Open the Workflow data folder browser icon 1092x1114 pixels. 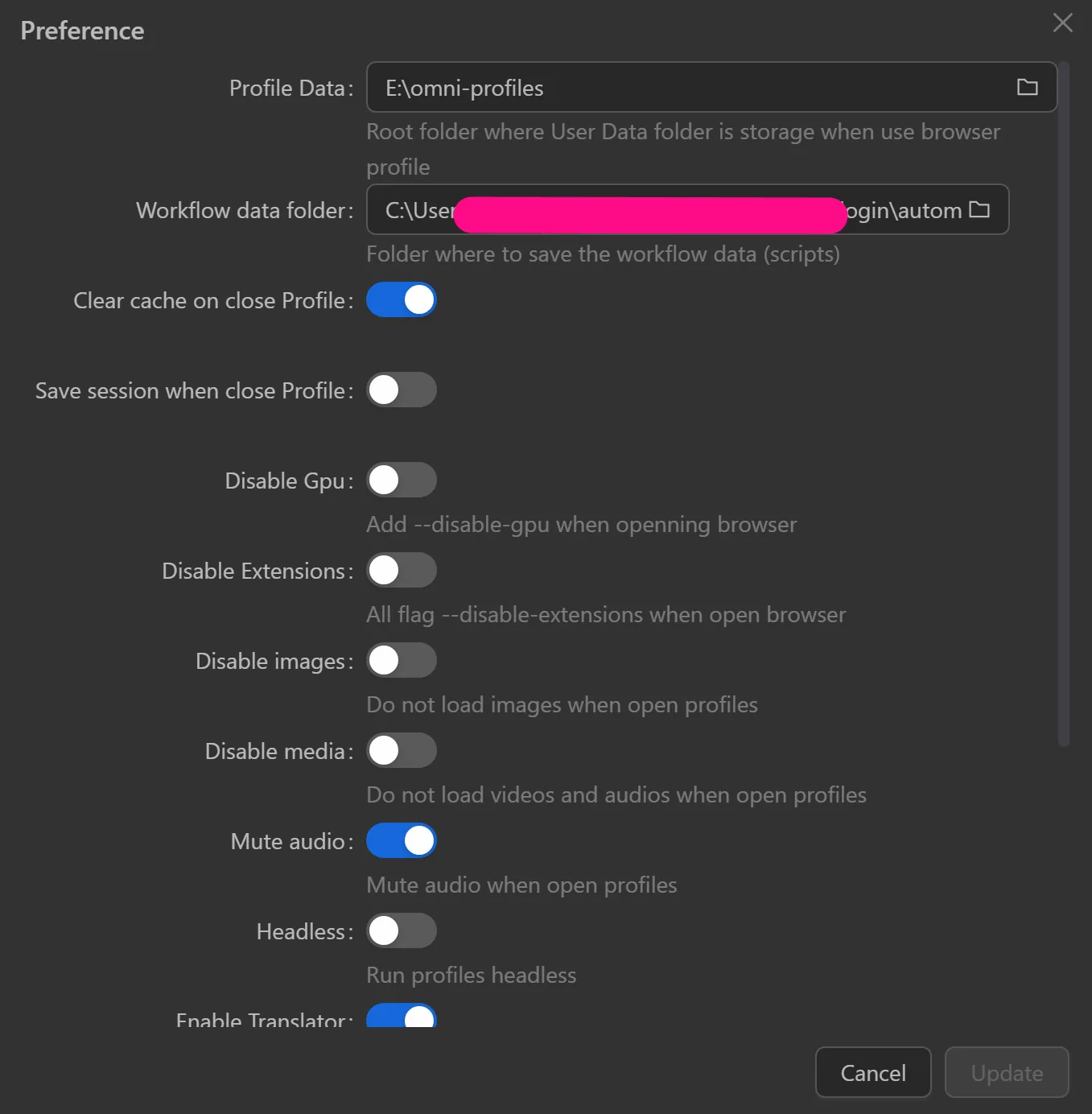pos(980,209)
